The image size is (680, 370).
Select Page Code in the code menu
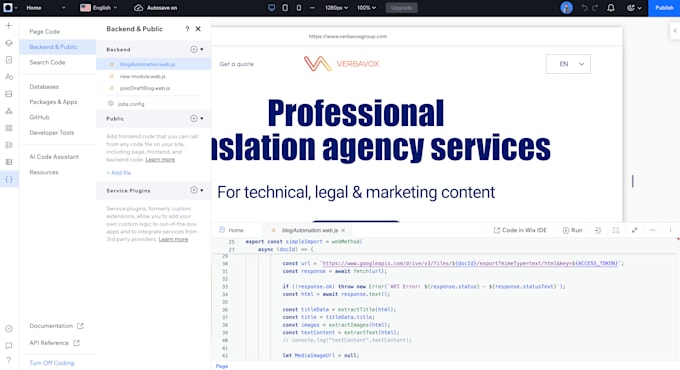(45, 32)
